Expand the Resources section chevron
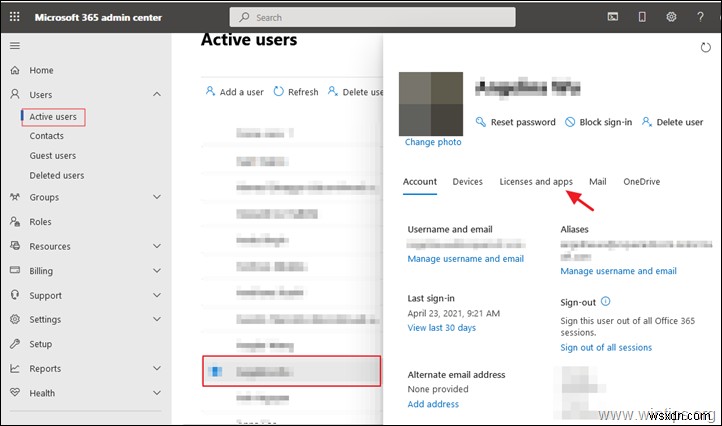Viewport: 722px width, 426px height. tap(157, 246)
